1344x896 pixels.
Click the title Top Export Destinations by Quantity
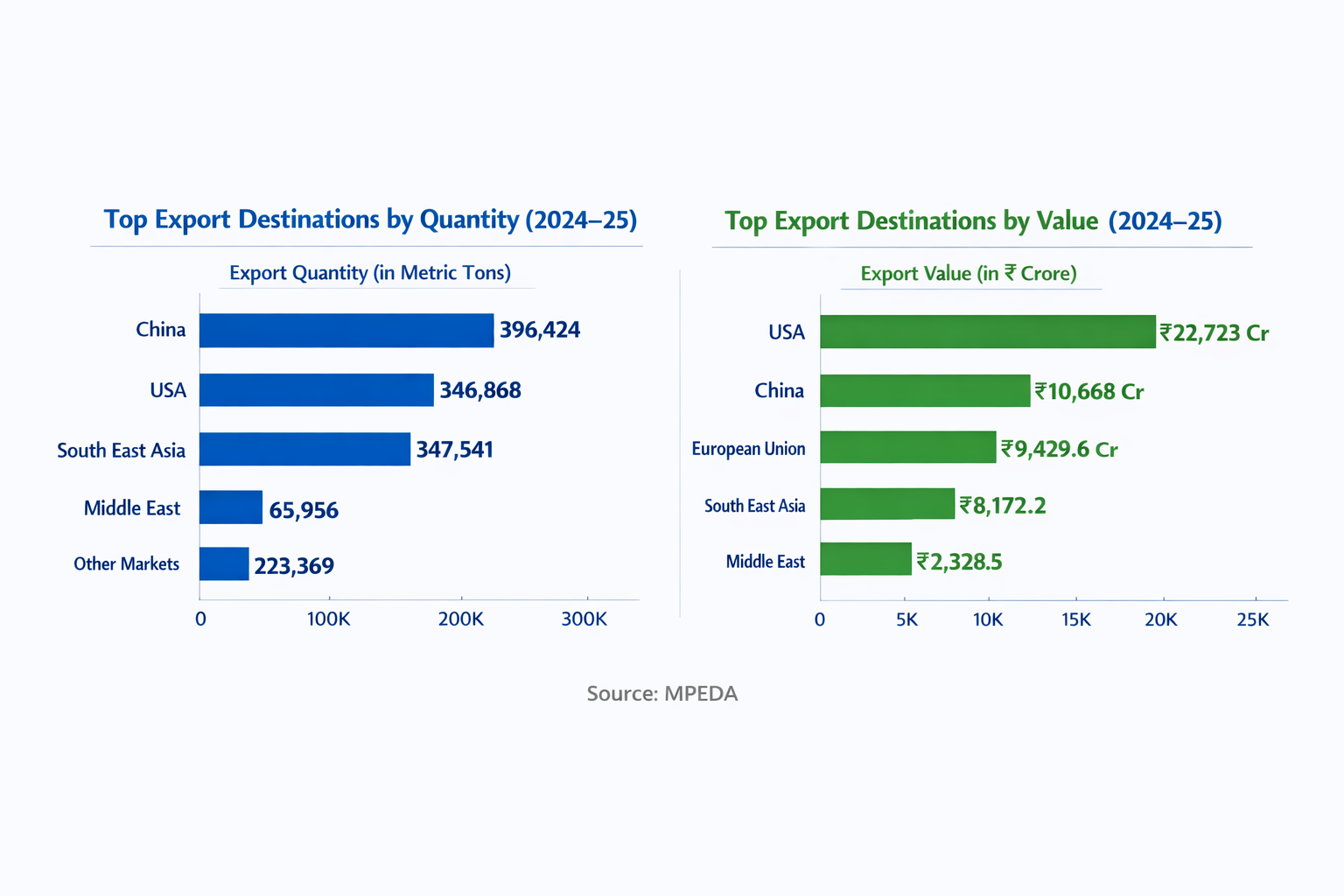click(x=370, y=220)
